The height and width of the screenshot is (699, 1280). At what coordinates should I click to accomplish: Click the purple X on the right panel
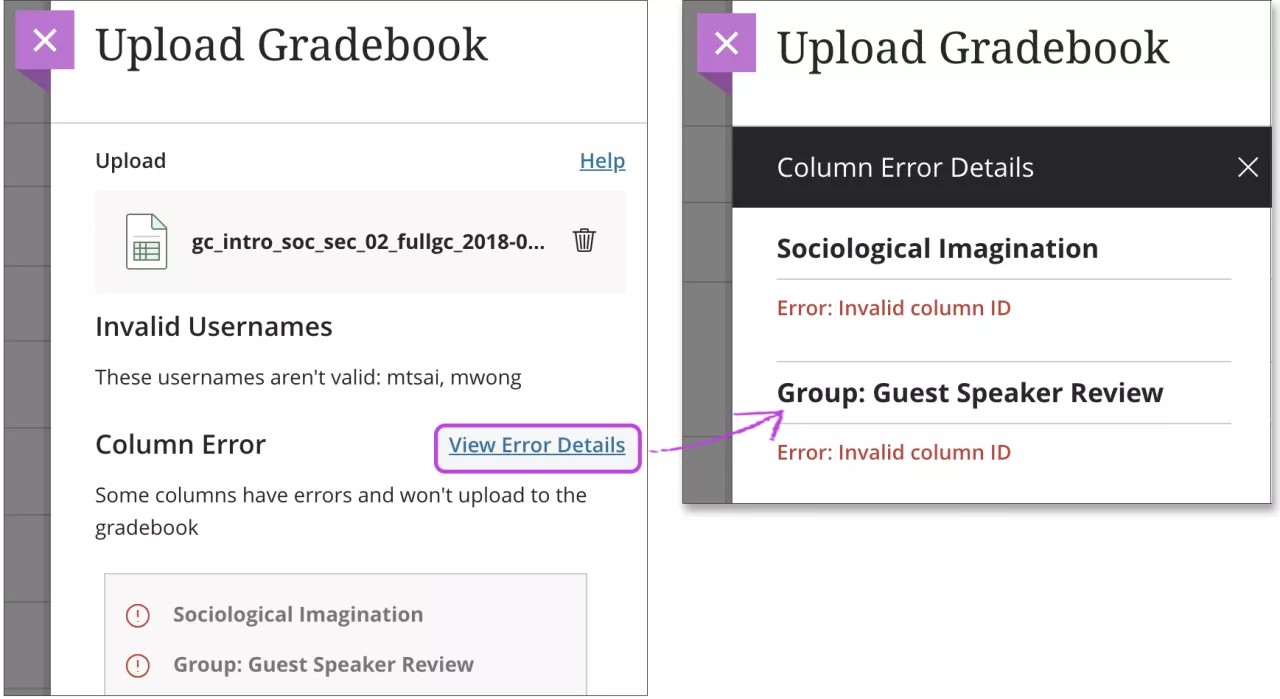(x=726, y=43)
